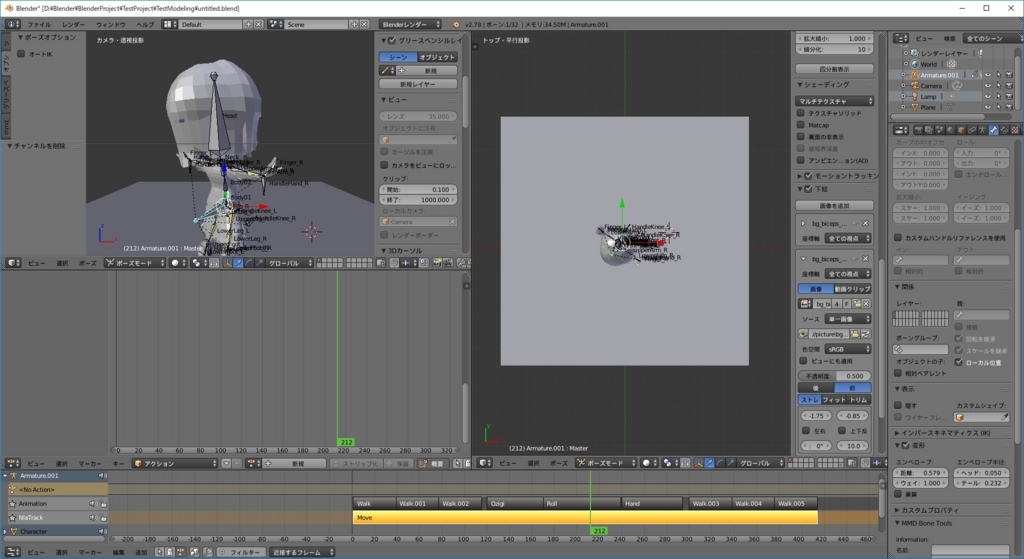Click the 新規レイヤー button

click(419, 84)
